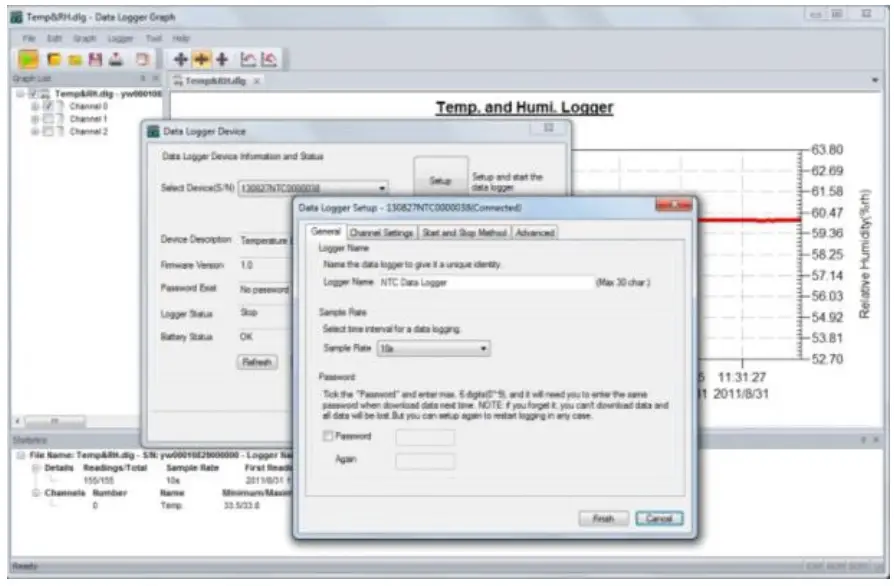Screen dimensions: 894x586
Task: Open the Select Device serial number dropdown
Action: tap(383, 186)
